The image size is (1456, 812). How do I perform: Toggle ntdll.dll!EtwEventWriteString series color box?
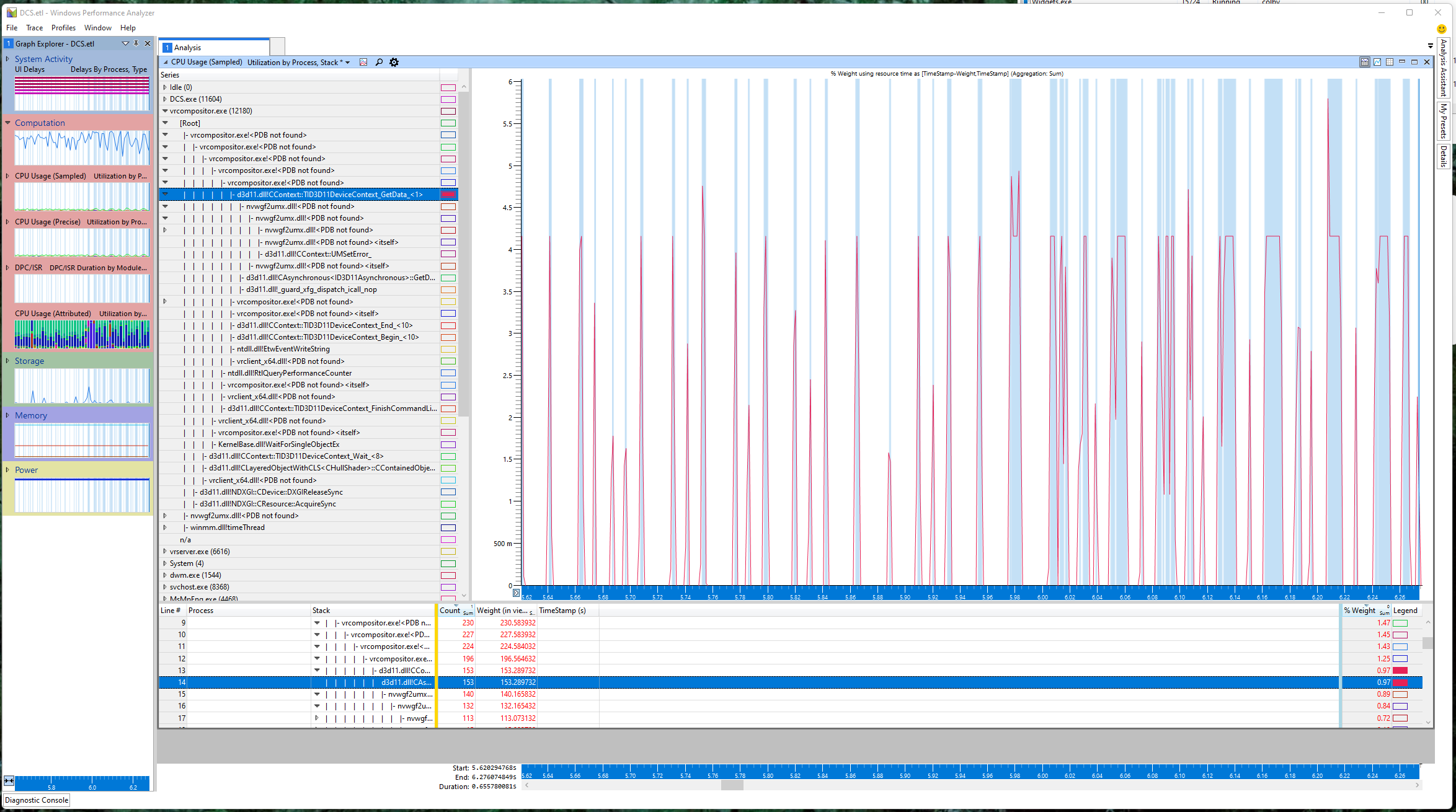(x=448, y=349)
